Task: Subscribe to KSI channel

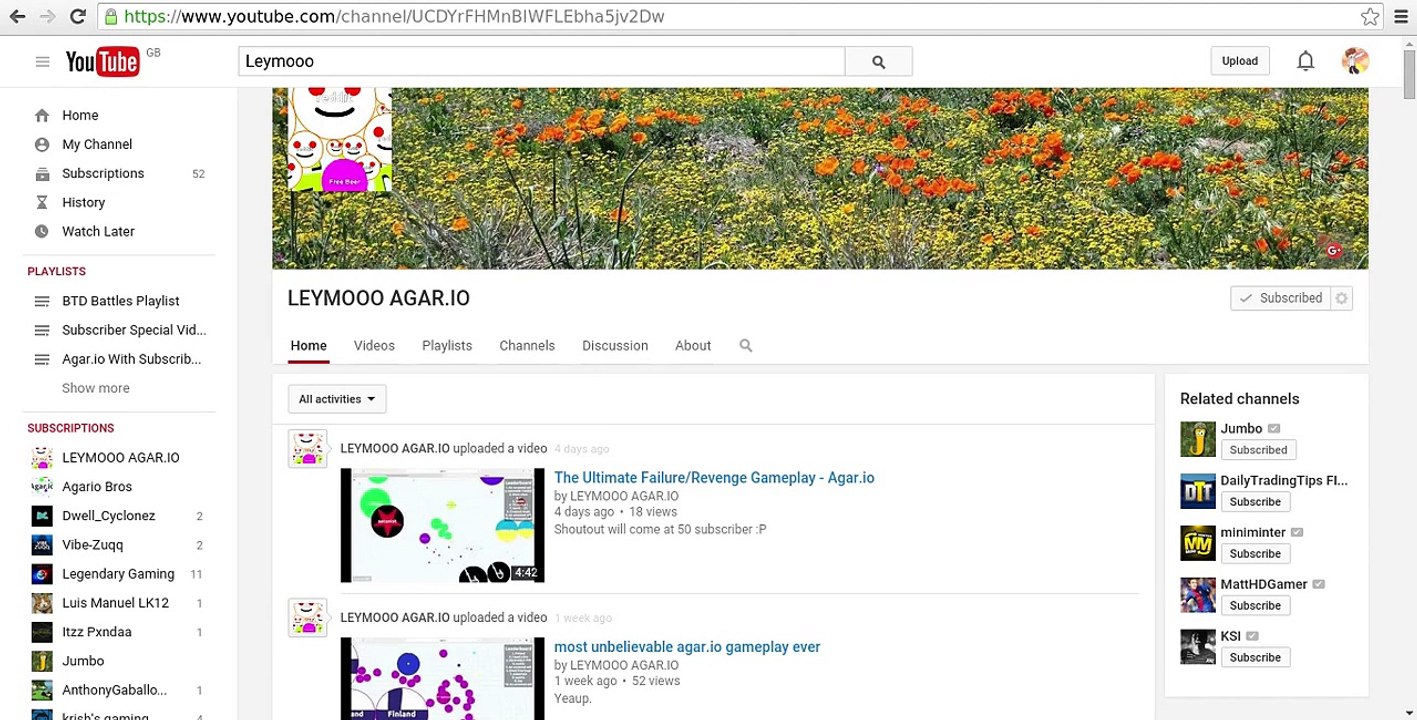Action: (x=1255, y=658)
